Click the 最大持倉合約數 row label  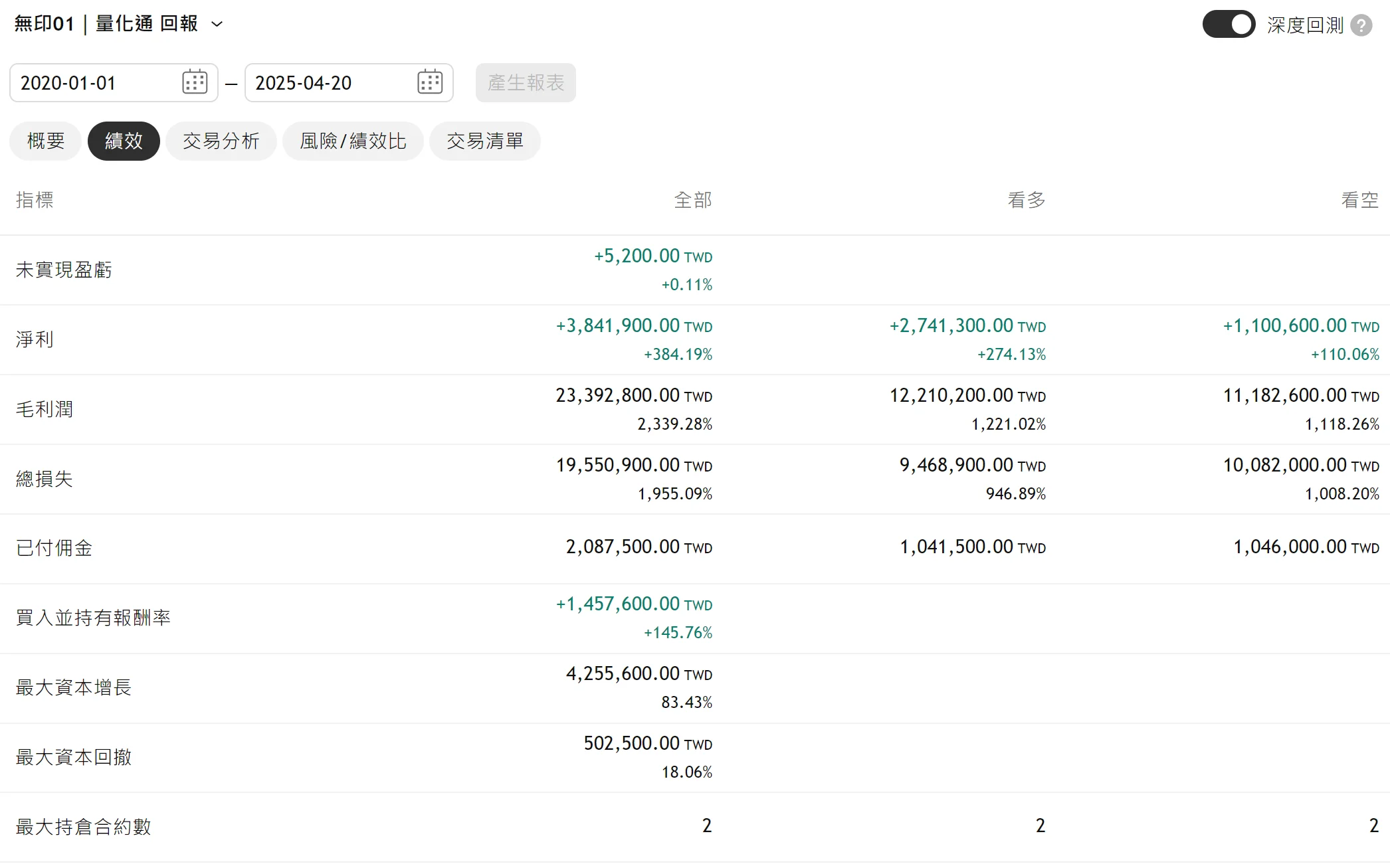[84, 827]
